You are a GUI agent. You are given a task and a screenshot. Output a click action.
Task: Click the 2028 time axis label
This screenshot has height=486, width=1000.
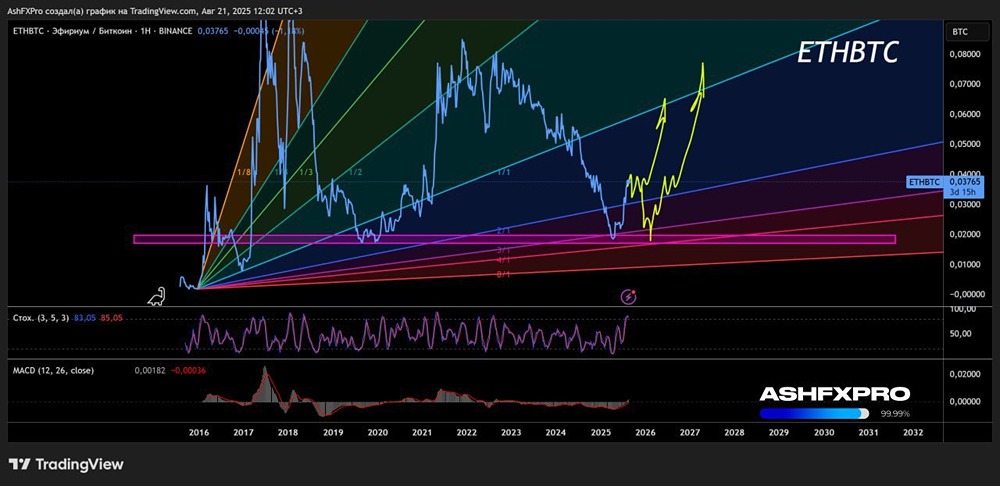734,432
